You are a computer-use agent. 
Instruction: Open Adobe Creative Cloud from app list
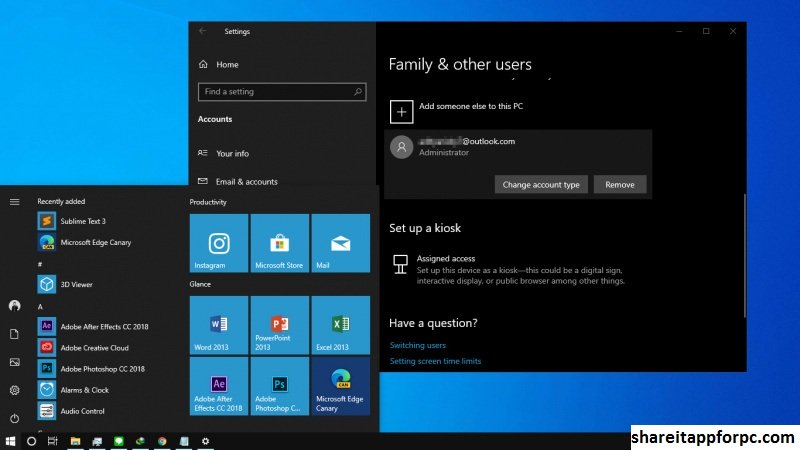(x=94, y=347)
